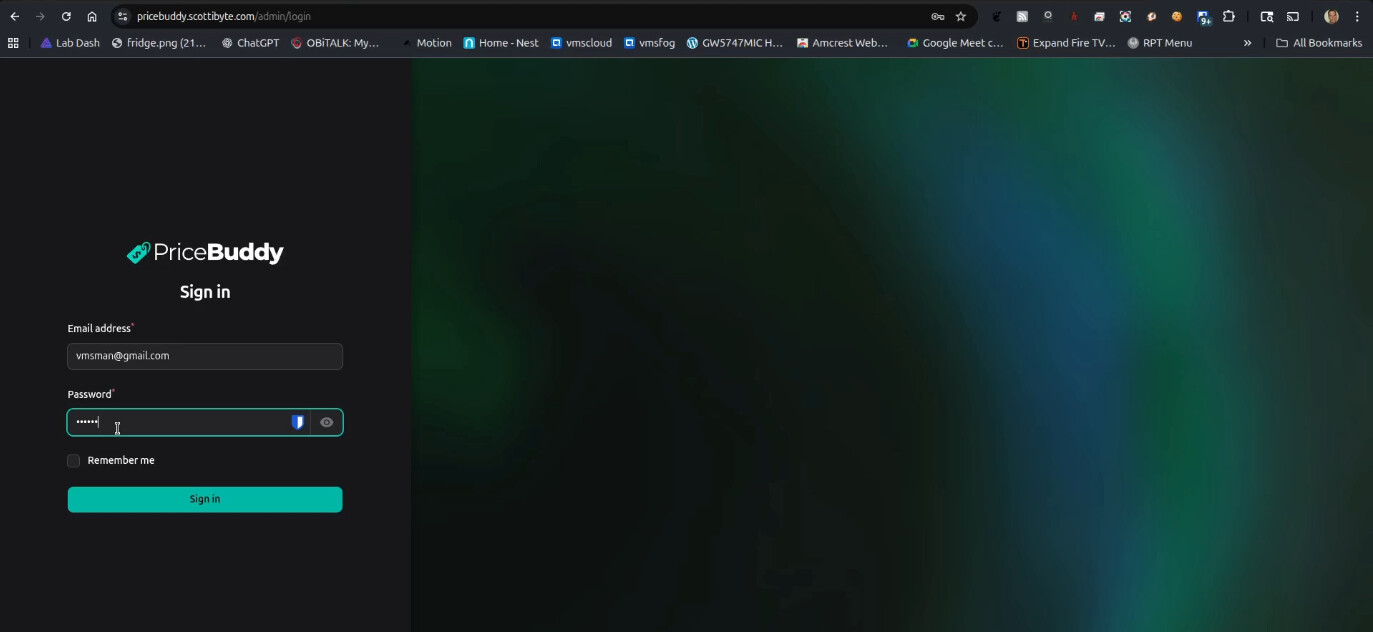Click the RSS feed extension icon
This screenshot has width=1373, height=632.
point(1022,16)
